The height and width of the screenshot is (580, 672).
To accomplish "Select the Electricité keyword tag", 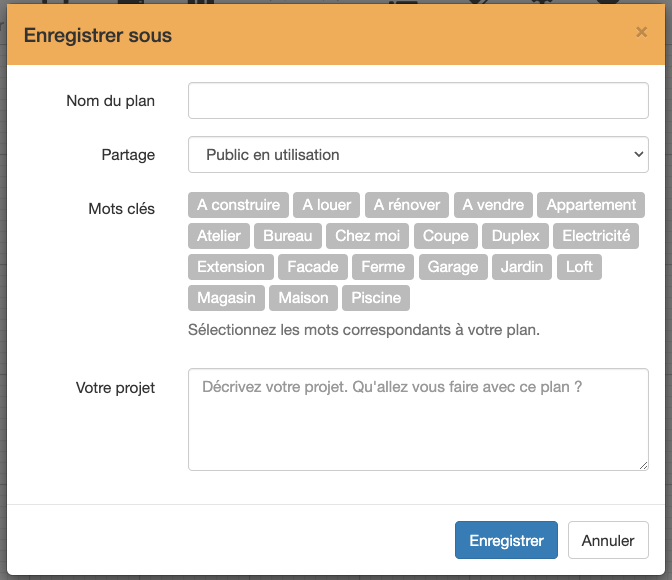I will pos(596,236).
